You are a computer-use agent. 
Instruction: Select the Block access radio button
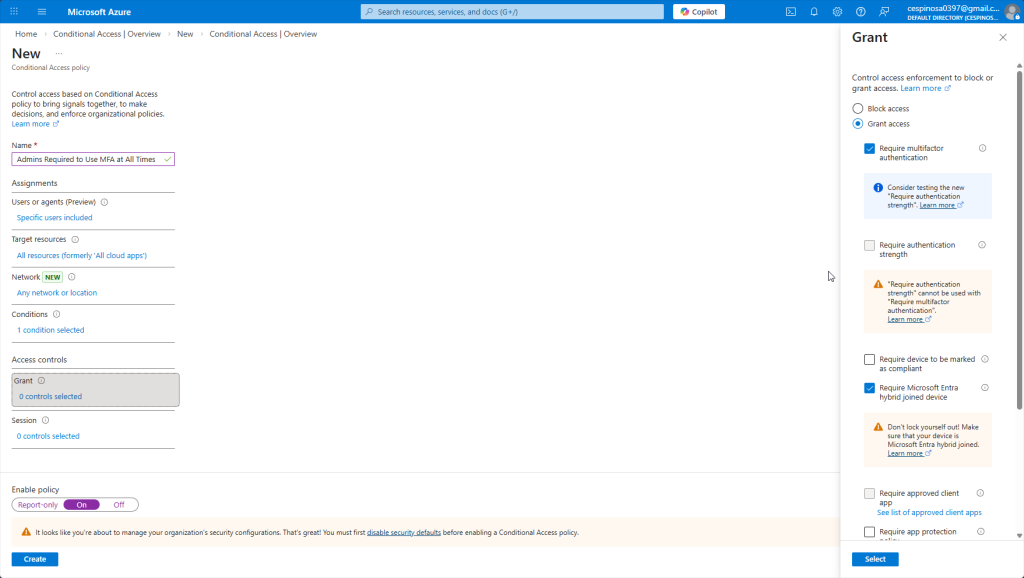(x=857, y=108)
